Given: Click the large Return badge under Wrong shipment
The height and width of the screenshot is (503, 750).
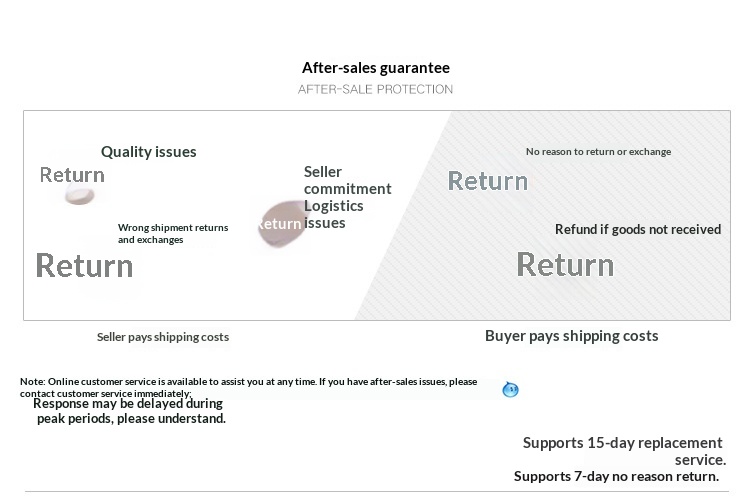Looking at the screenshot, I should click(x=84, y=266).
